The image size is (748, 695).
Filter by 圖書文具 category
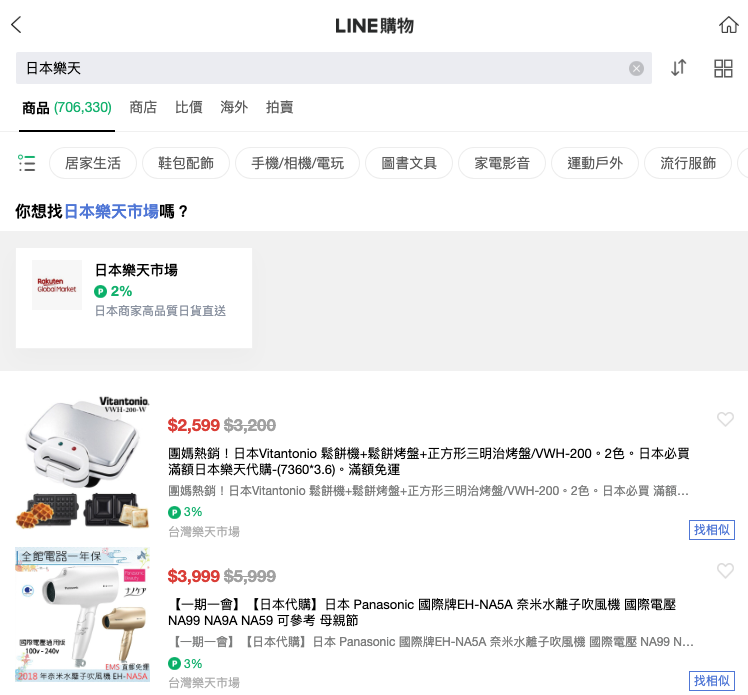tap(409, 163)
